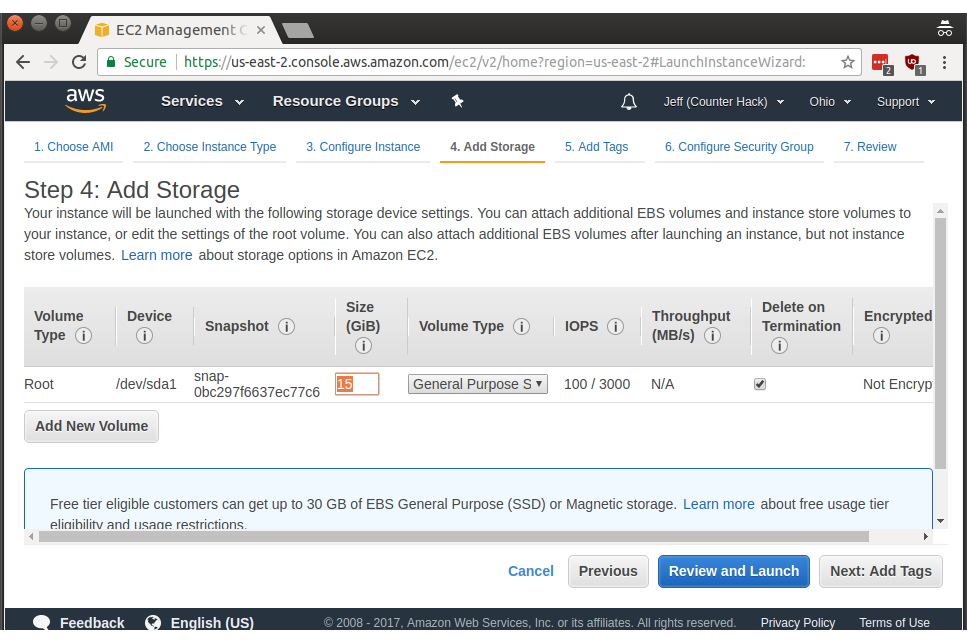Viewport: 967px width, 643px height.
Task: Click the Feedback link in footer
Action: (92, 623)
